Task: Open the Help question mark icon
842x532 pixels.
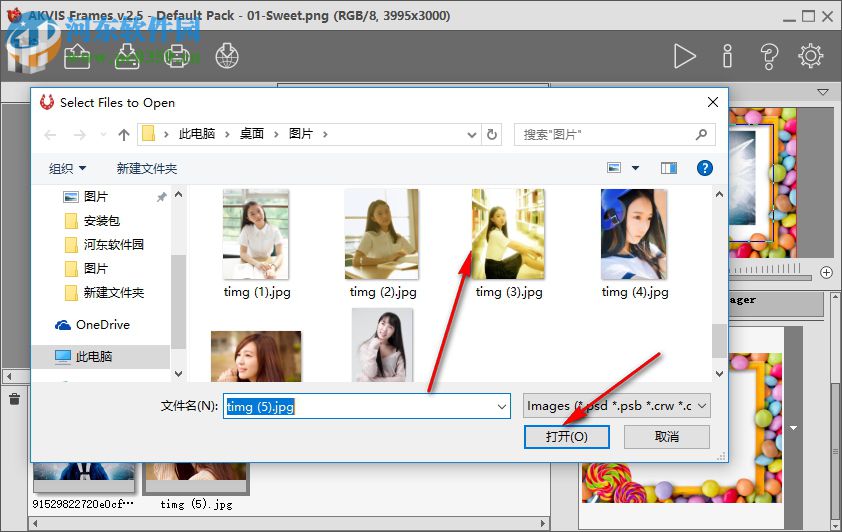Action: pyautogui.click(x=769, y=56)
